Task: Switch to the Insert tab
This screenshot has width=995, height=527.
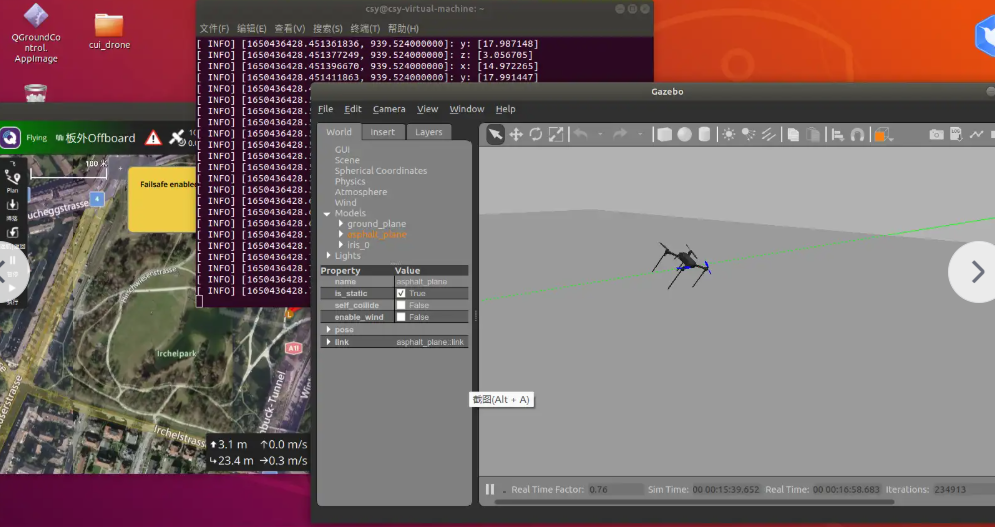Action: pyautogui.click(x=383, y=132)
